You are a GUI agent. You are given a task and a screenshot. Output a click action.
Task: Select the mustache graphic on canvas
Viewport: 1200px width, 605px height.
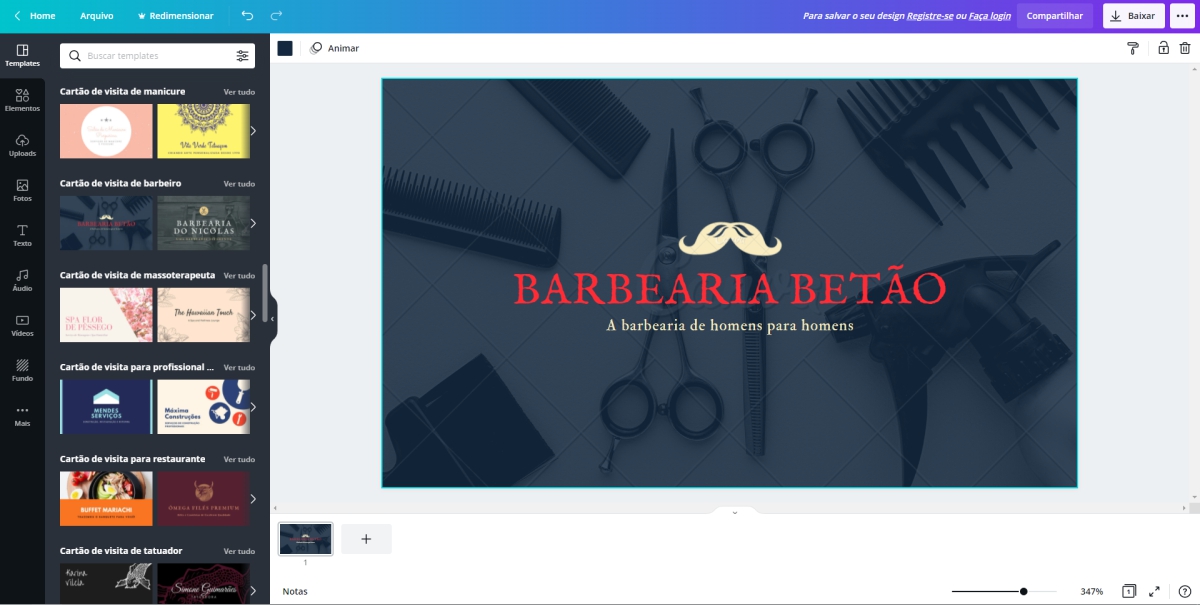[730, 238]
